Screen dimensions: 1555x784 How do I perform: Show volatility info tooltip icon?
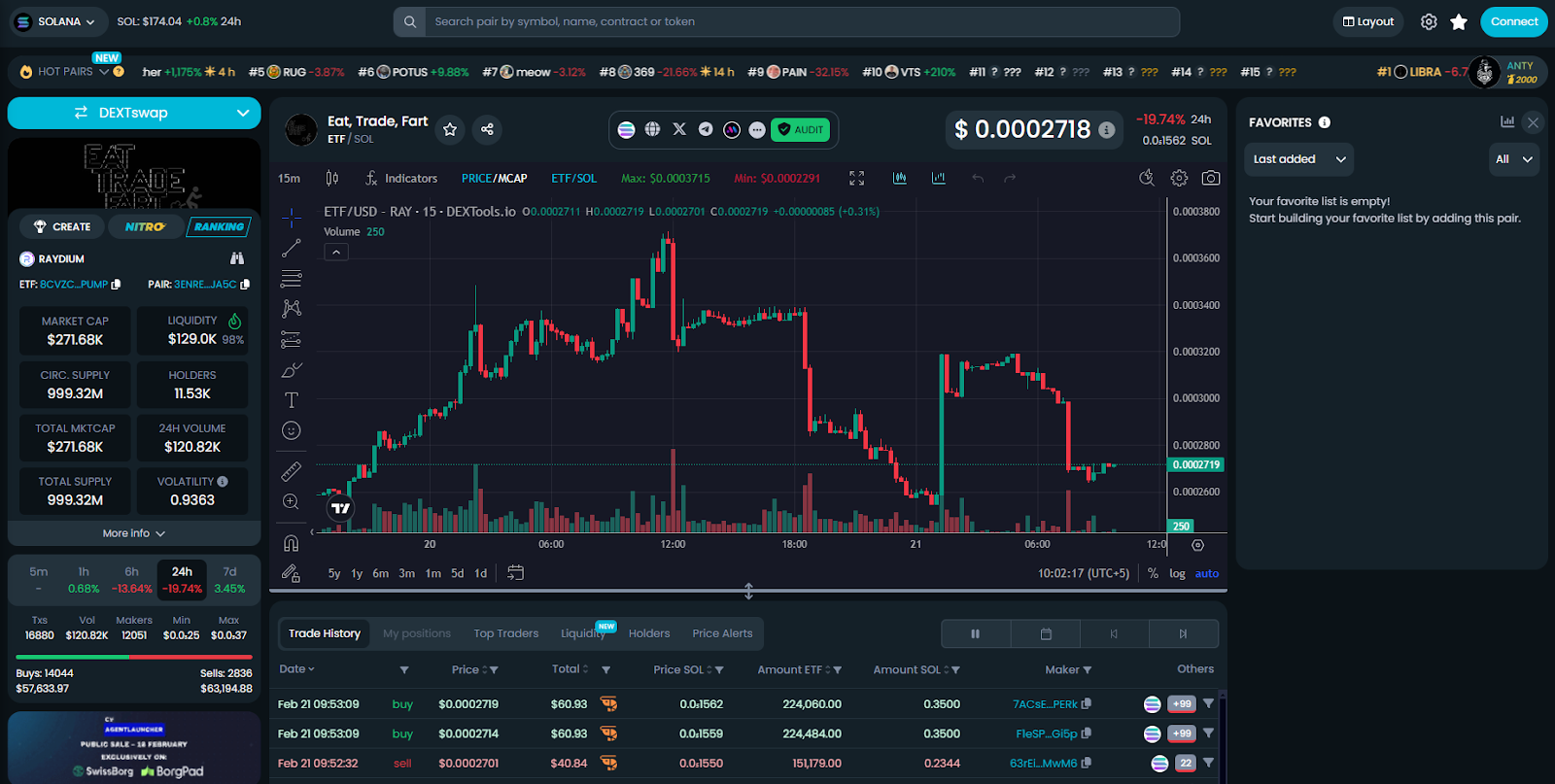(223, 481)
